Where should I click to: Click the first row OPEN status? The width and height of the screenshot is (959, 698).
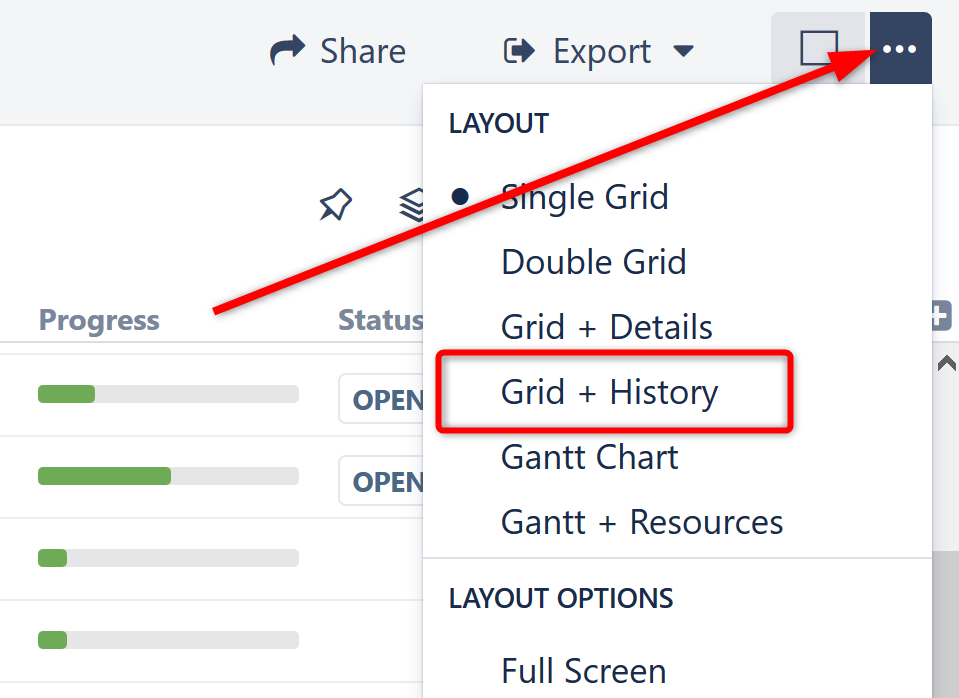coord(381,399)
